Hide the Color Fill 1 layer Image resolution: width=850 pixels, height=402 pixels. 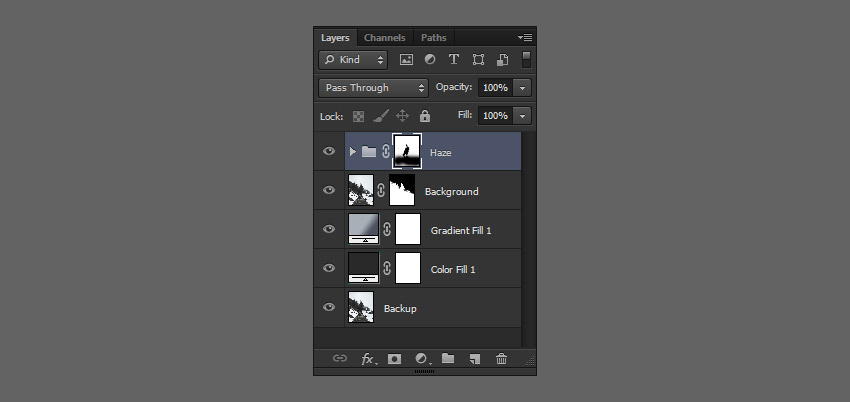(329, 268)
